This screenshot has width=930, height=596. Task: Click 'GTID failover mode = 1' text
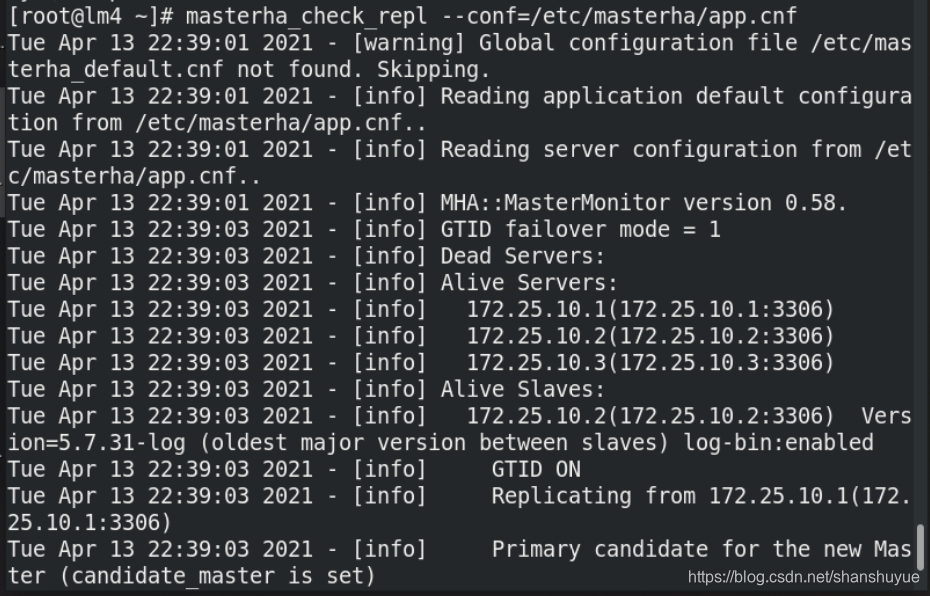click(580, 230)
